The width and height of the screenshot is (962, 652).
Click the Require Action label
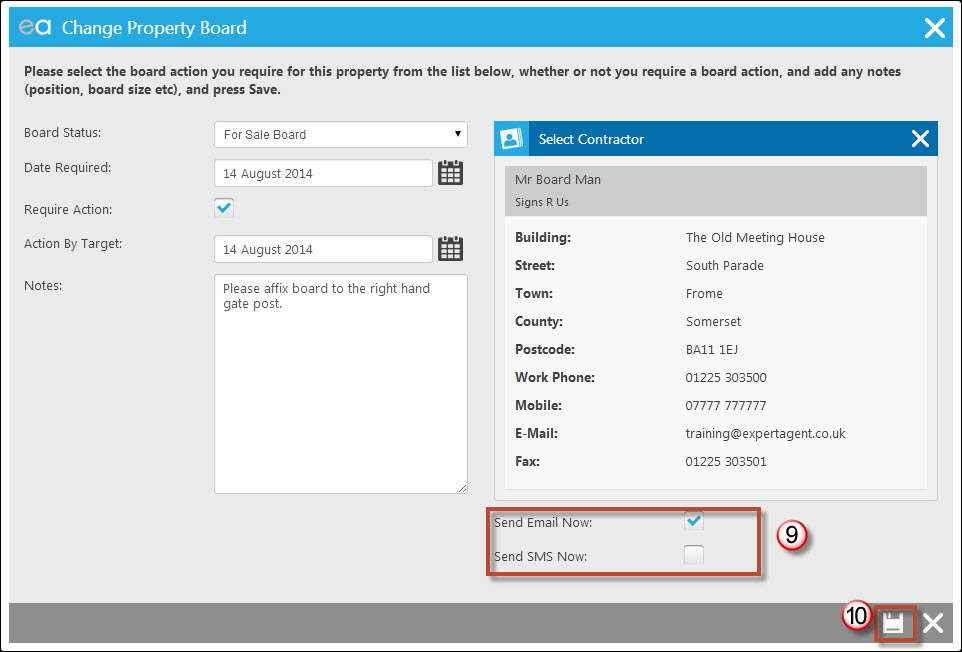coord(68,209)
